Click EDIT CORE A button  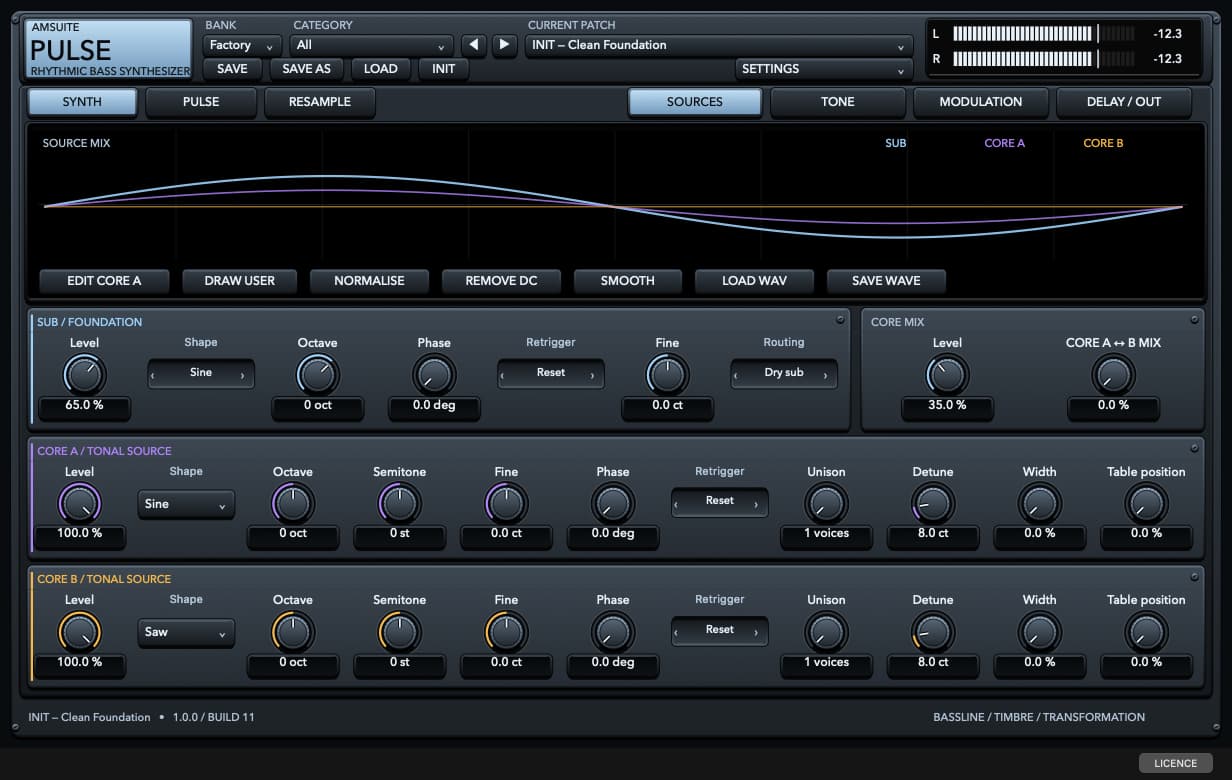pyautogui.click(x=104, y=281)
